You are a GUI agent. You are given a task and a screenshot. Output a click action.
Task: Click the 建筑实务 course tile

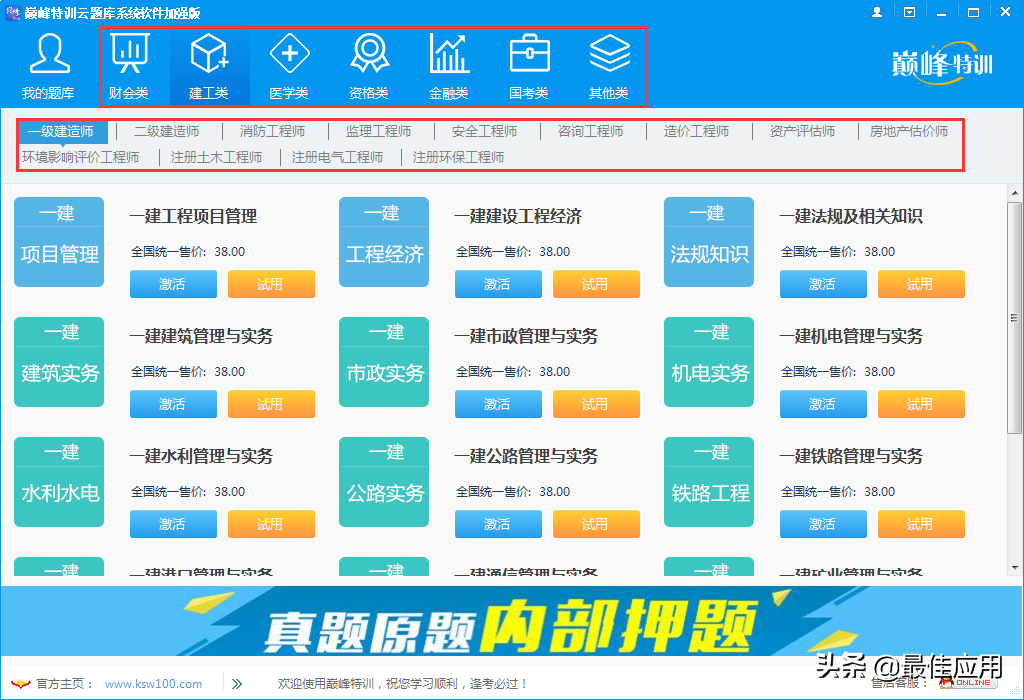pos(59,362)
